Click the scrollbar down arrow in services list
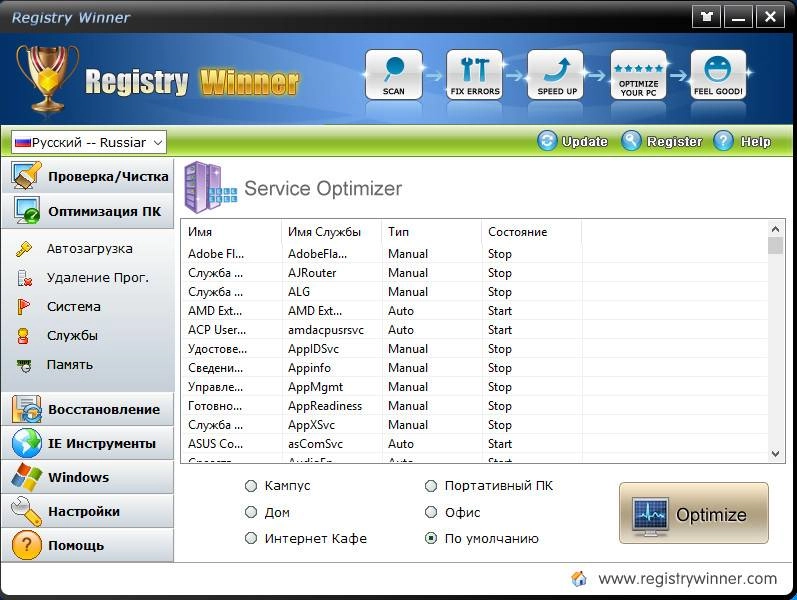797x600 pixels. point(775,454)
